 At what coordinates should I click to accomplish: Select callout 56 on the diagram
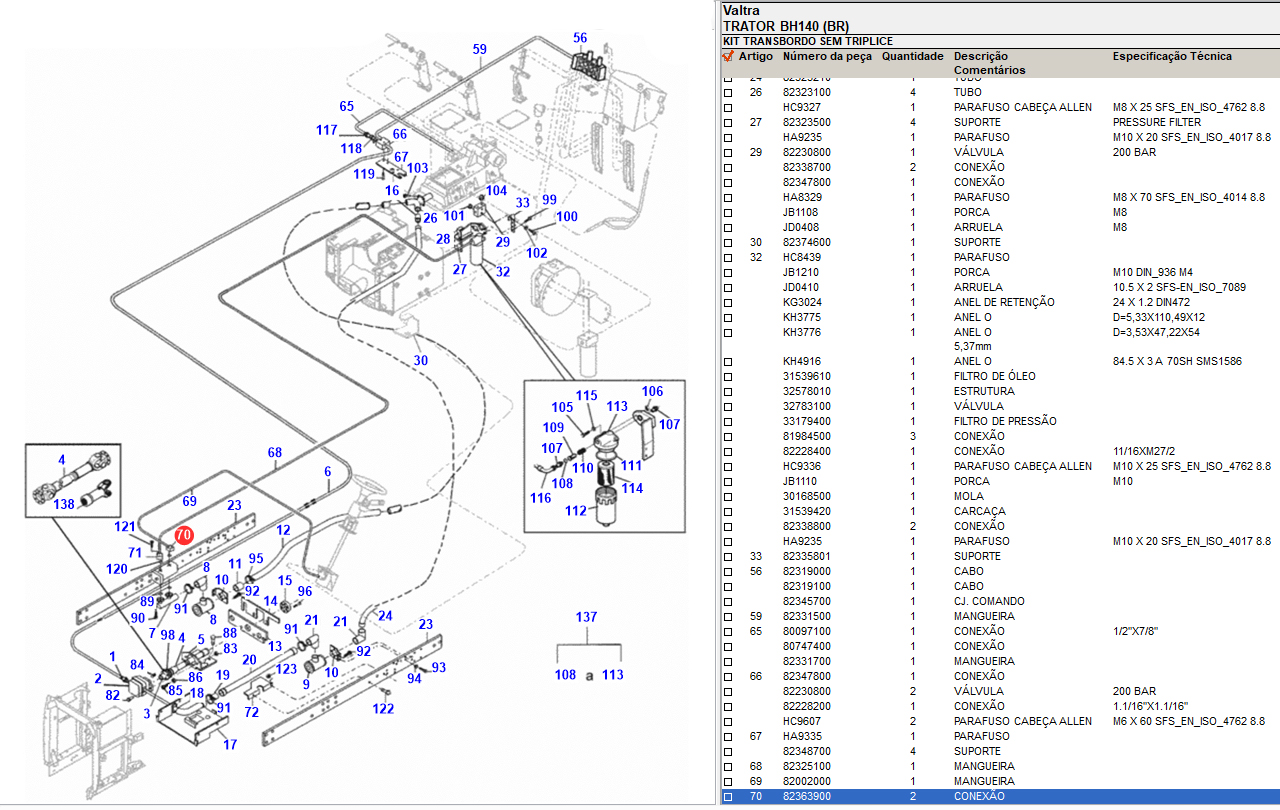click(580, 38)
